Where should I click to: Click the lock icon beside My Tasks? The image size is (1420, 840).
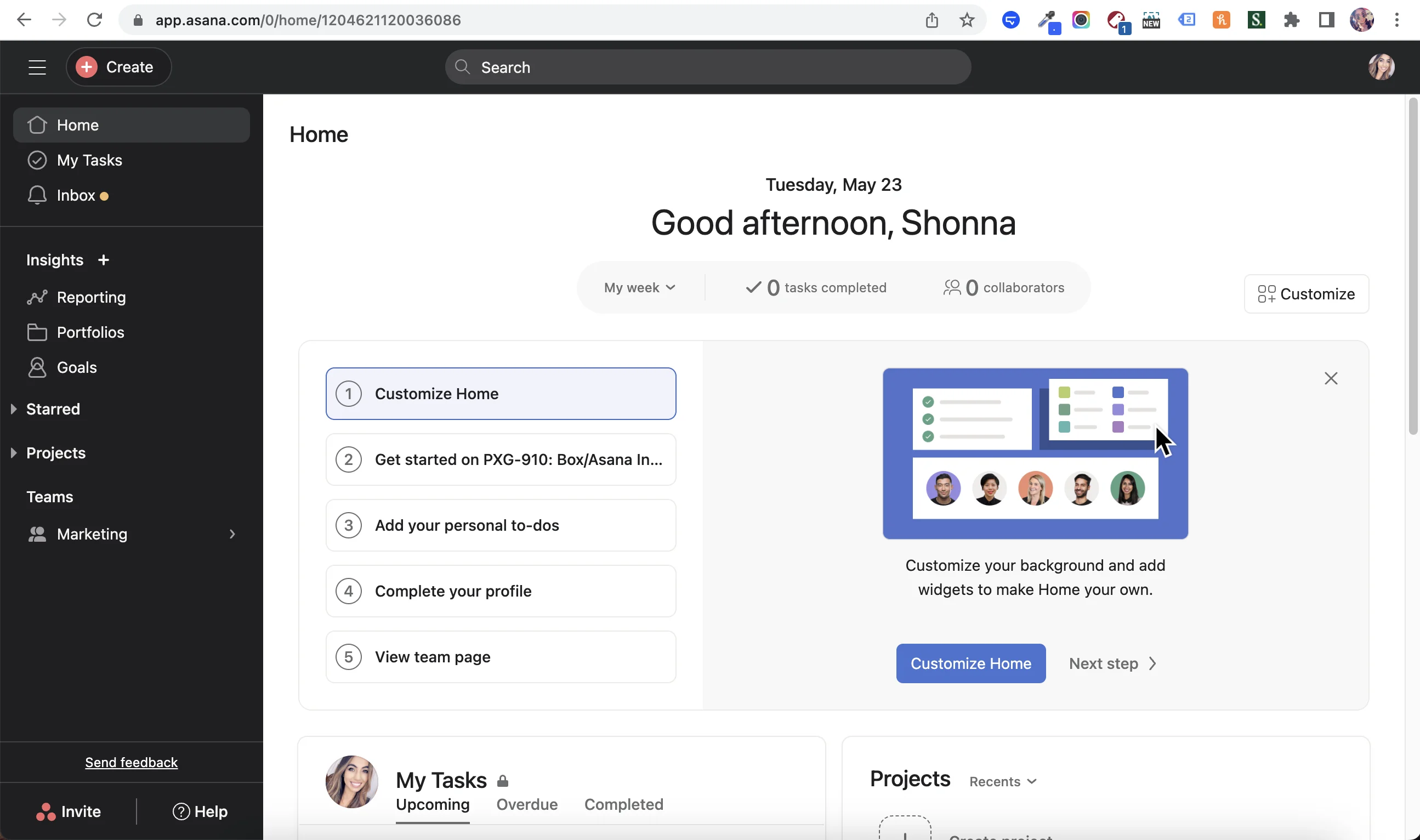click(503, 781)
